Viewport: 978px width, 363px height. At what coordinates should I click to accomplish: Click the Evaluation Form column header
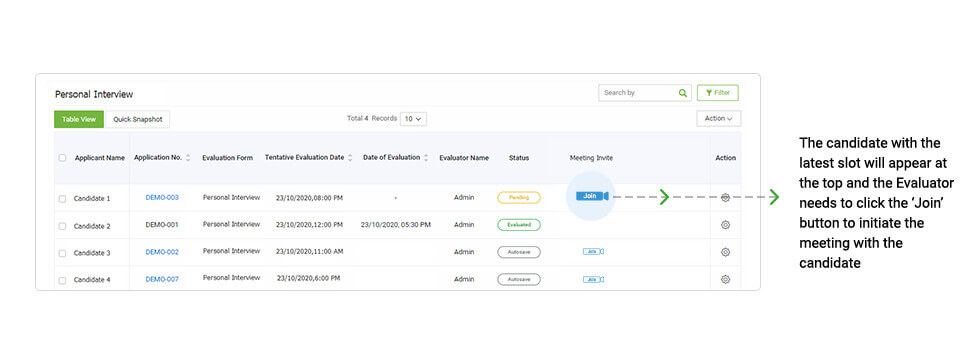[228, 158]
